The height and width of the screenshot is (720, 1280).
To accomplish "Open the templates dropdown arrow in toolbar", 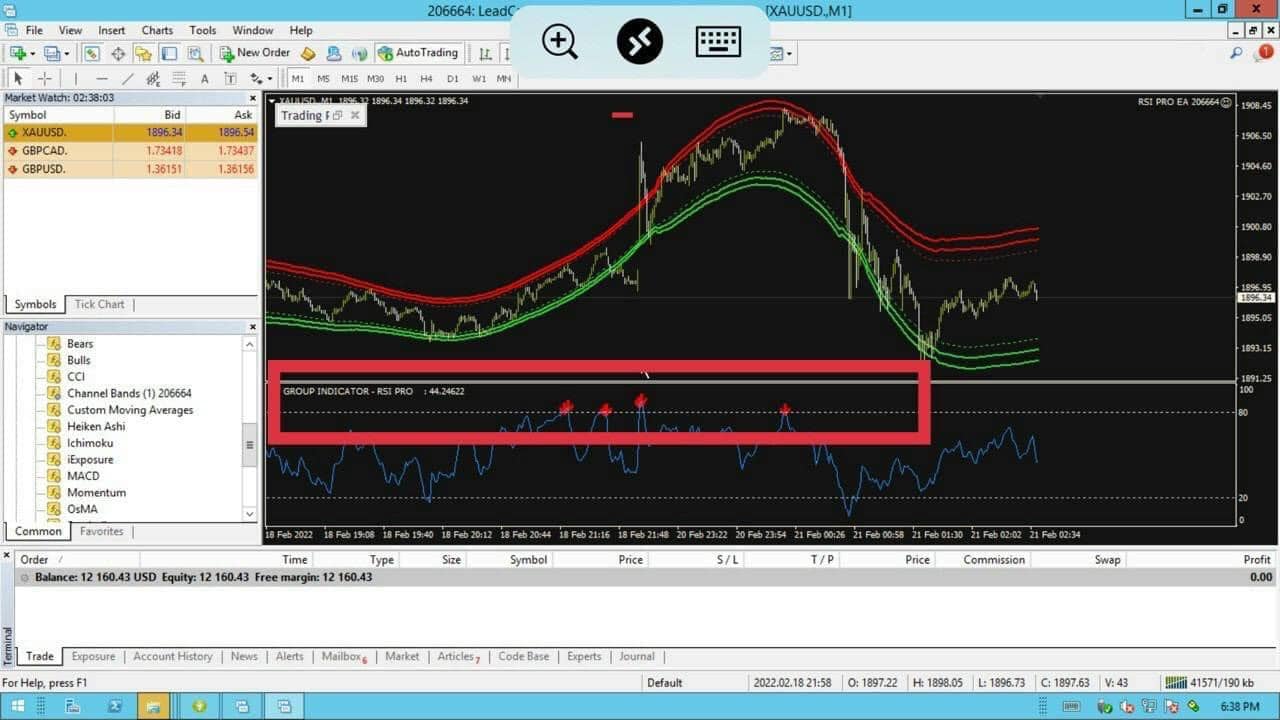I will tap(790, 54).
